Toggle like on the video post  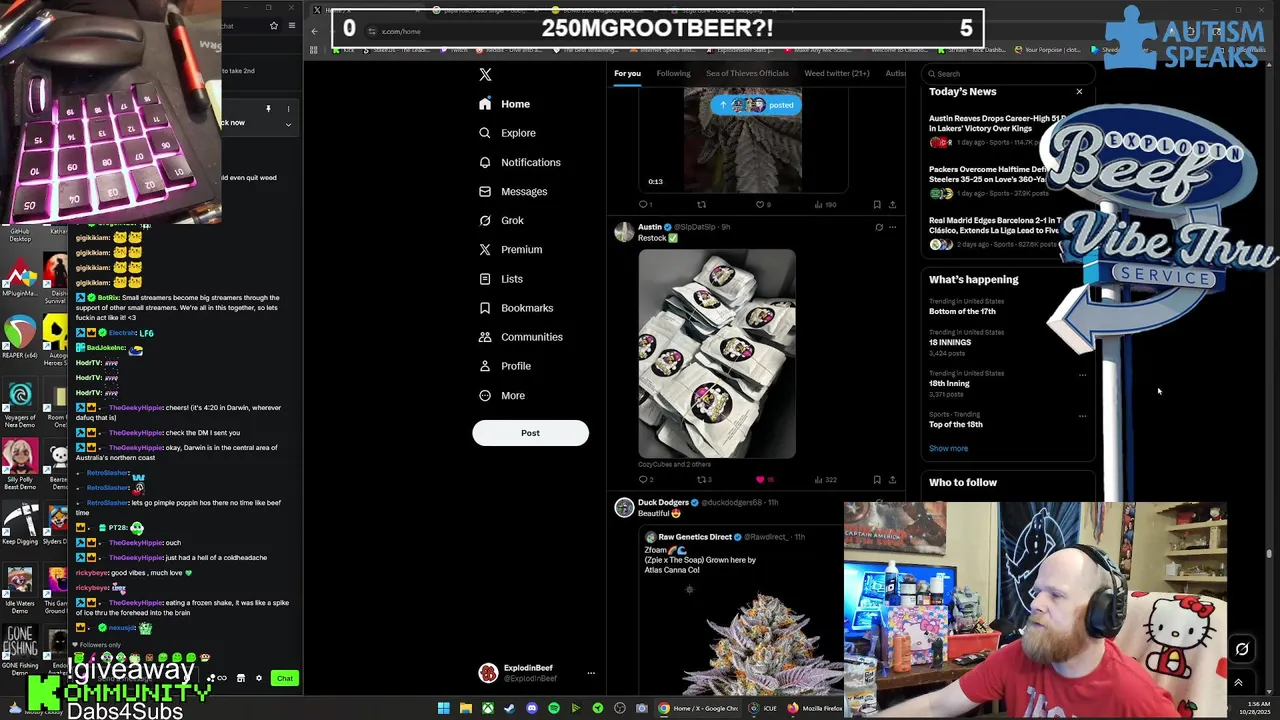(762, 205)
